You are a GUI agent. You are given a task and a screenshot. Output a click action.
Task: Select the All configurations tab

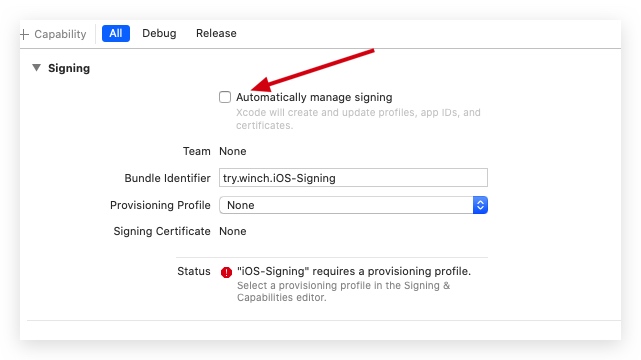click(x=116, y=34)
